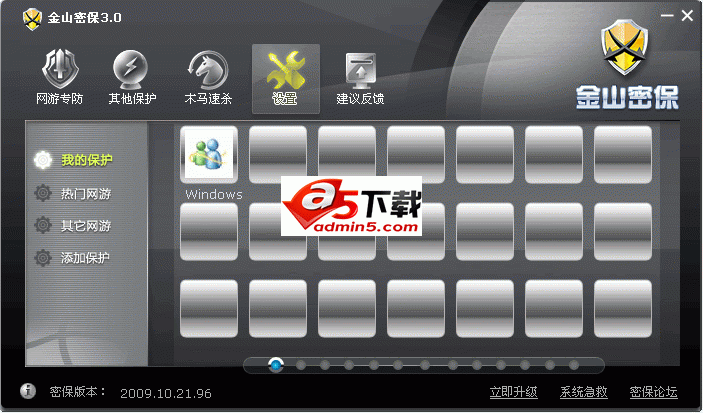Launch 木马速杀 horse icon

click(x=208, y=69)
